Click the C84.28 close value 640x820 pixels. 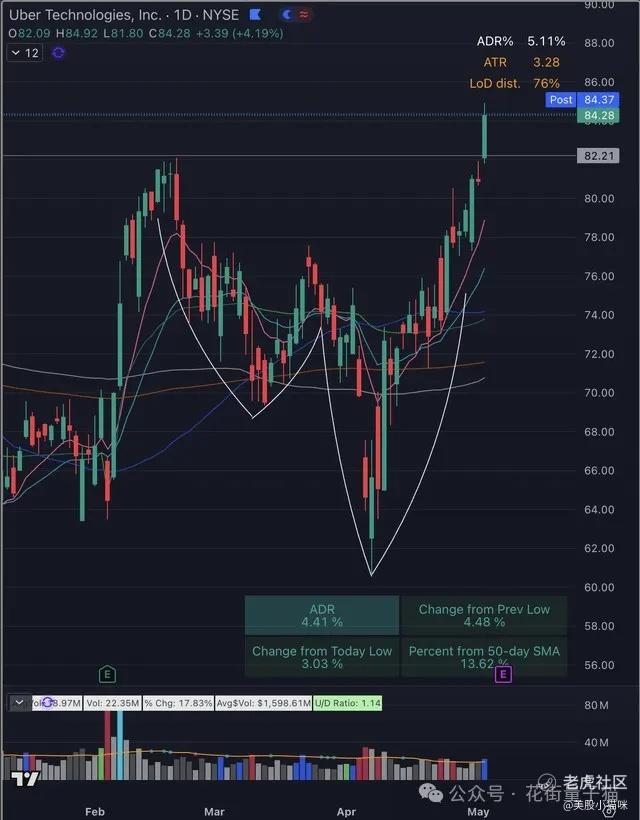[x=169, y=33]
